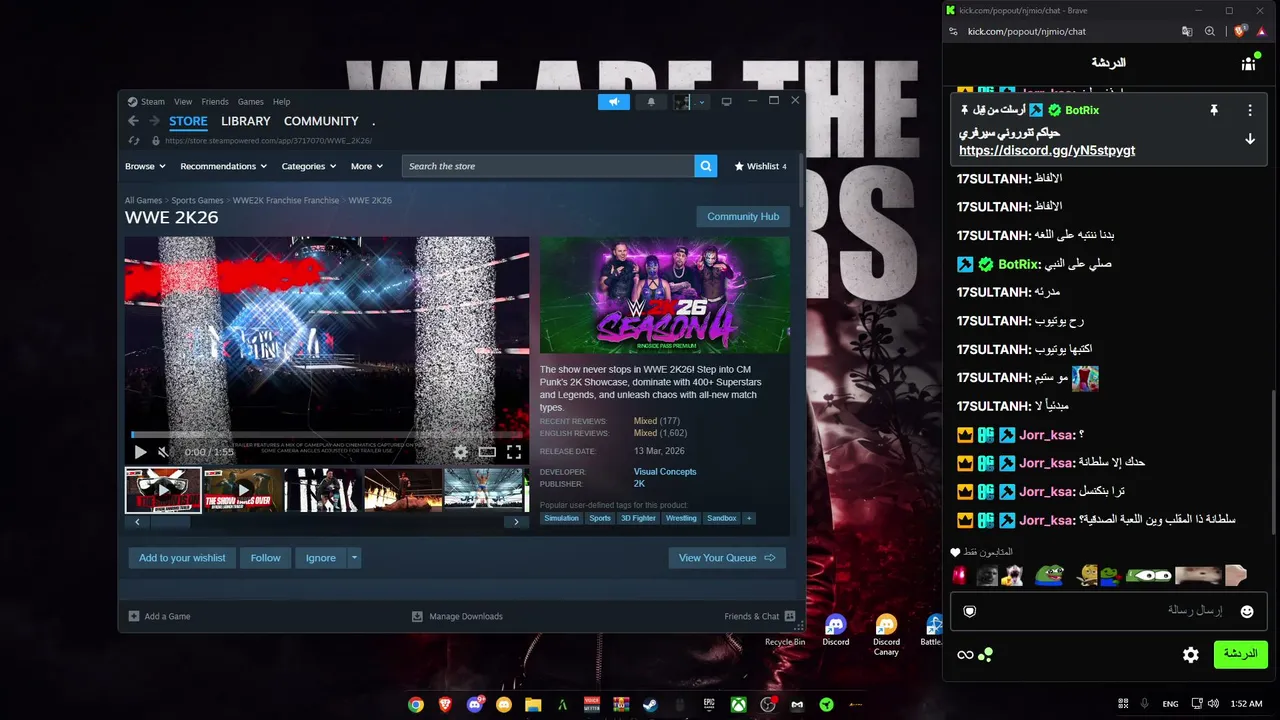Click View Your Queue
Screen dimensions: 1280x720
coord(727,558)
